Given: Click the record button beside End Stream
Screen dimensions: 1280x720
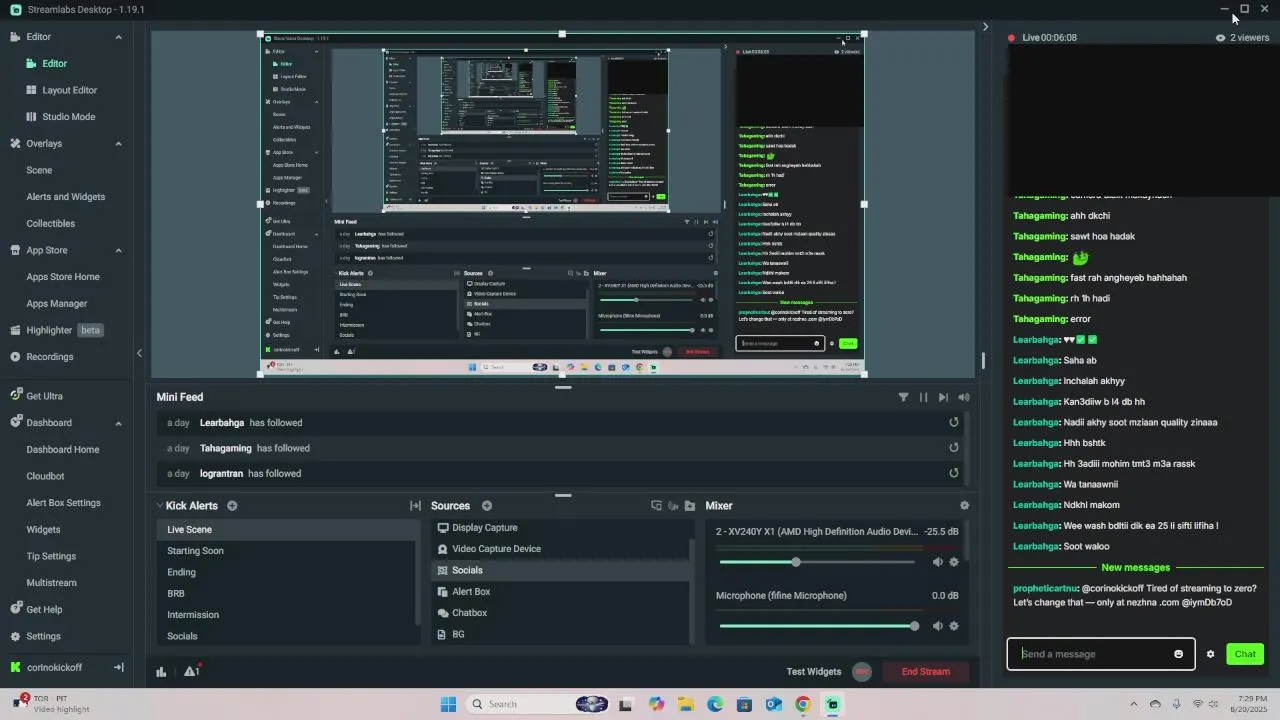Looking at the screenshot, I should coord(862,671).
